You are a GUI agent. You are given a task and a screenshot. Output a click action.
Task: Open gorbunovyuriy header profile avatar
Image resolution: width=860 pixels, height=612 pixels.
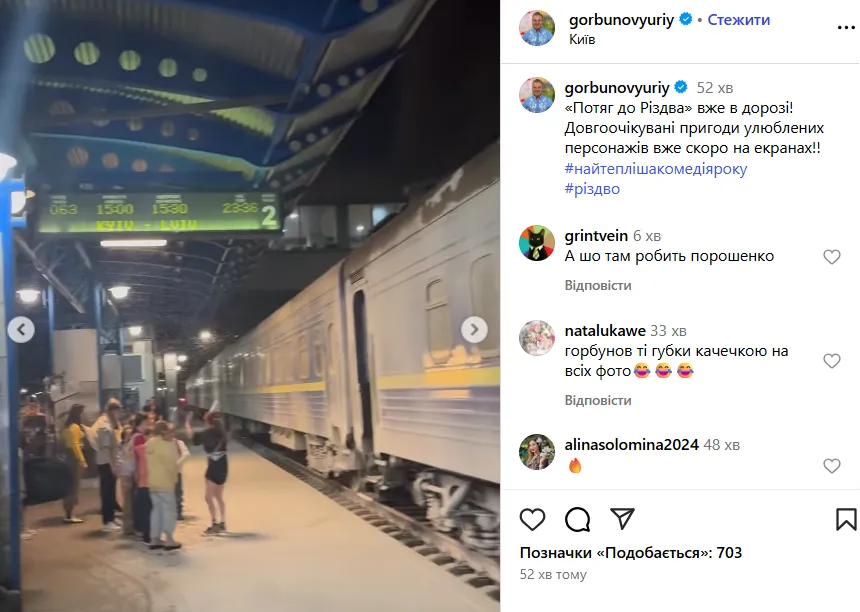(537, 28)
